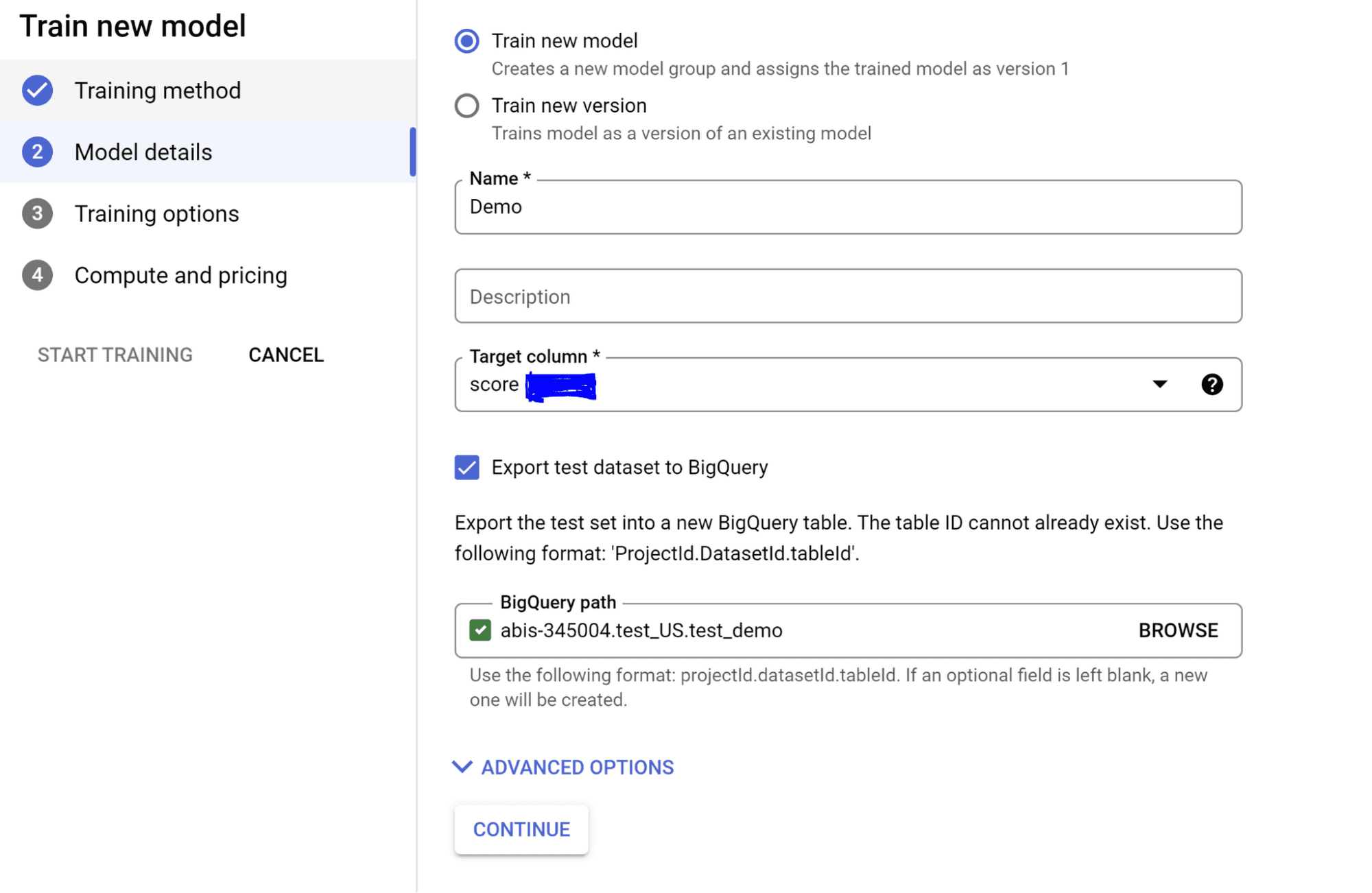Cancel the model training setup
This screenshot has height=893, width=1372.
(x=286, y=355)
